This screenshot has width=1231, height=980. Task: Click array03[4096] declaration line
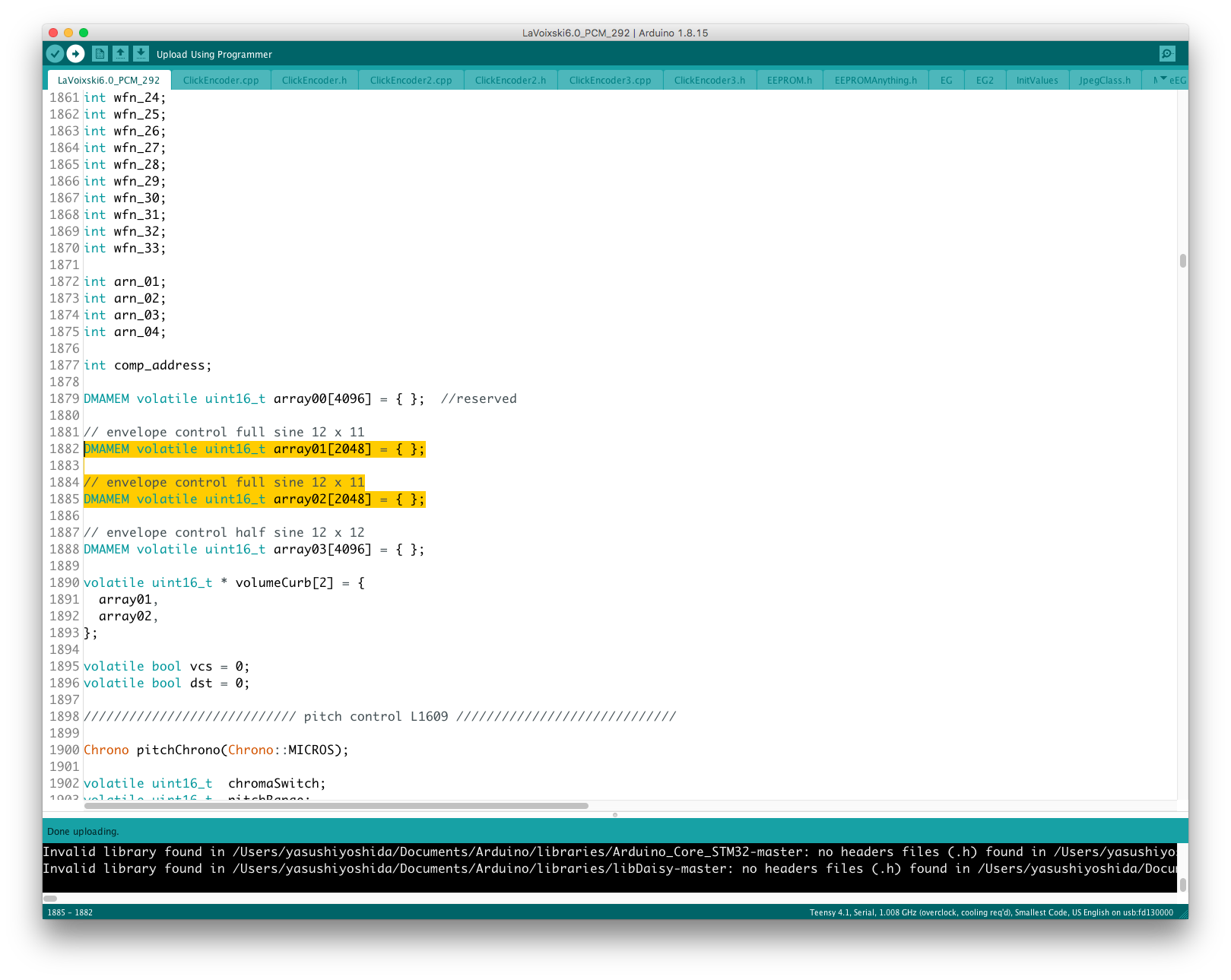pos(254,550)
